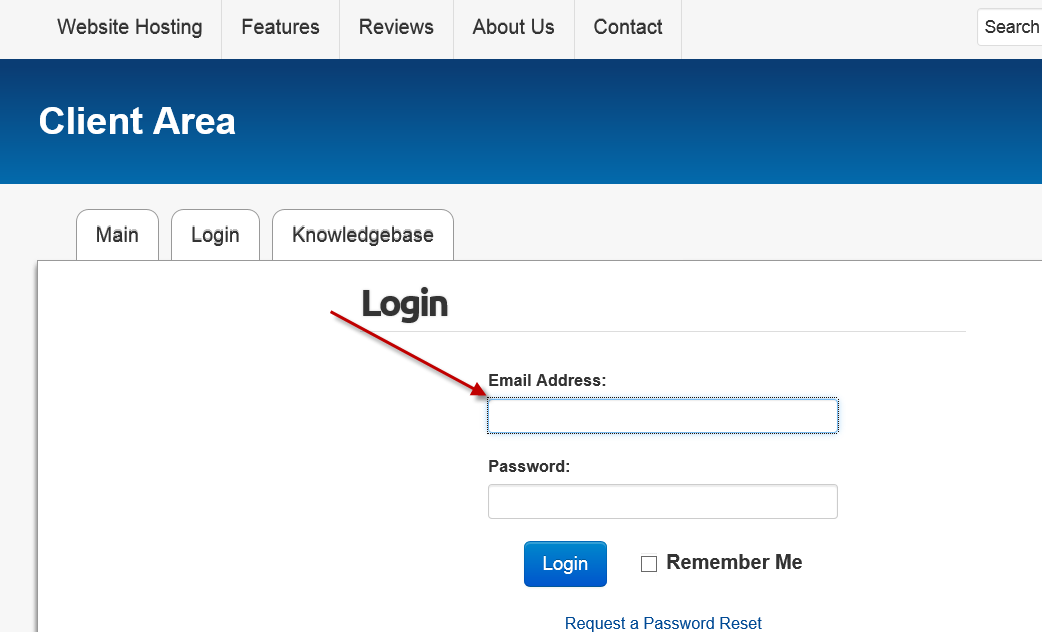The width and height of the screenshot is (1042, 632).
Task: Click the blue Login button
Action: (x=565, y=564)
